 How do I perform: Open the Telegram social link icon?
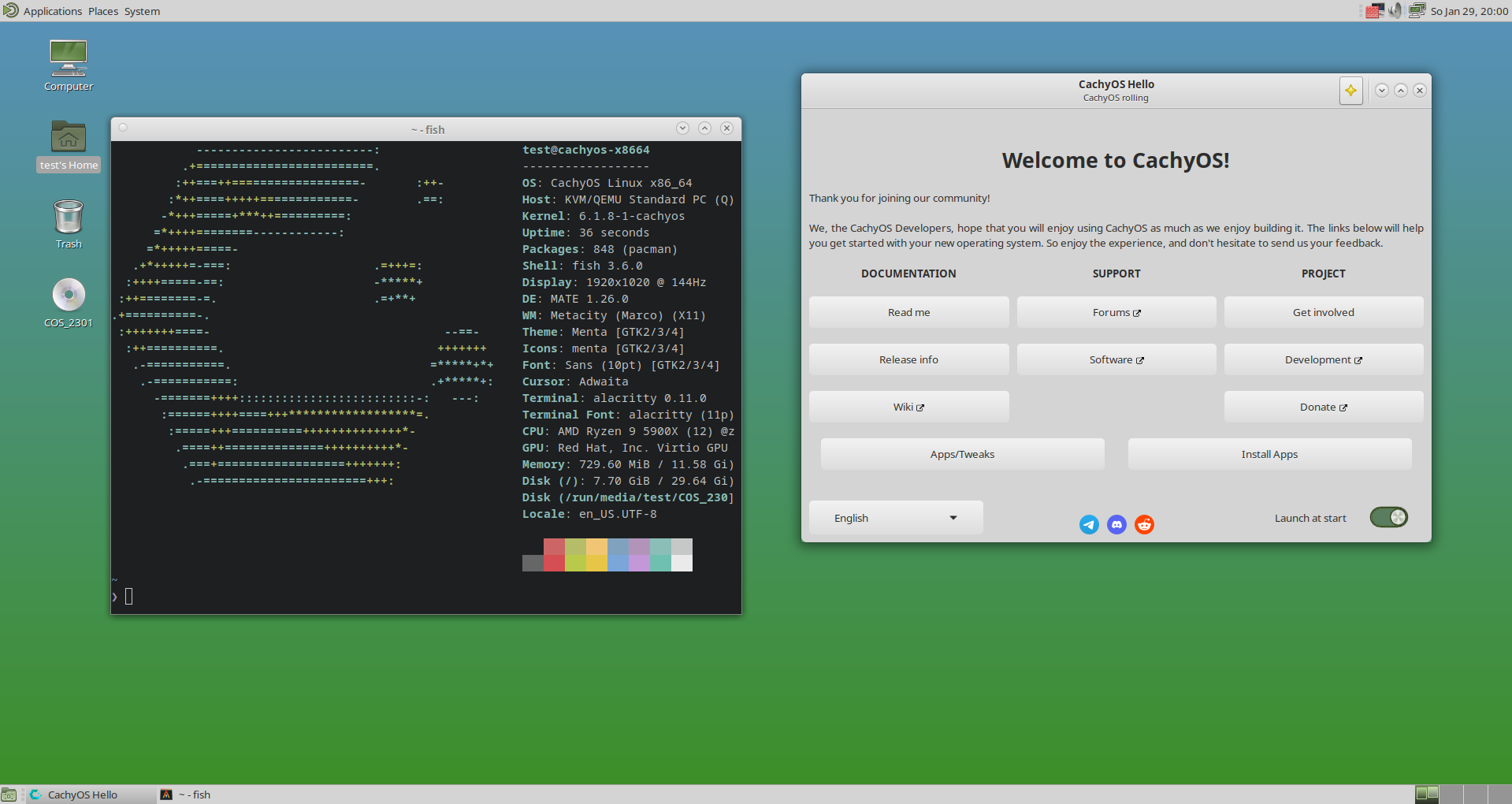[1089, 524]
